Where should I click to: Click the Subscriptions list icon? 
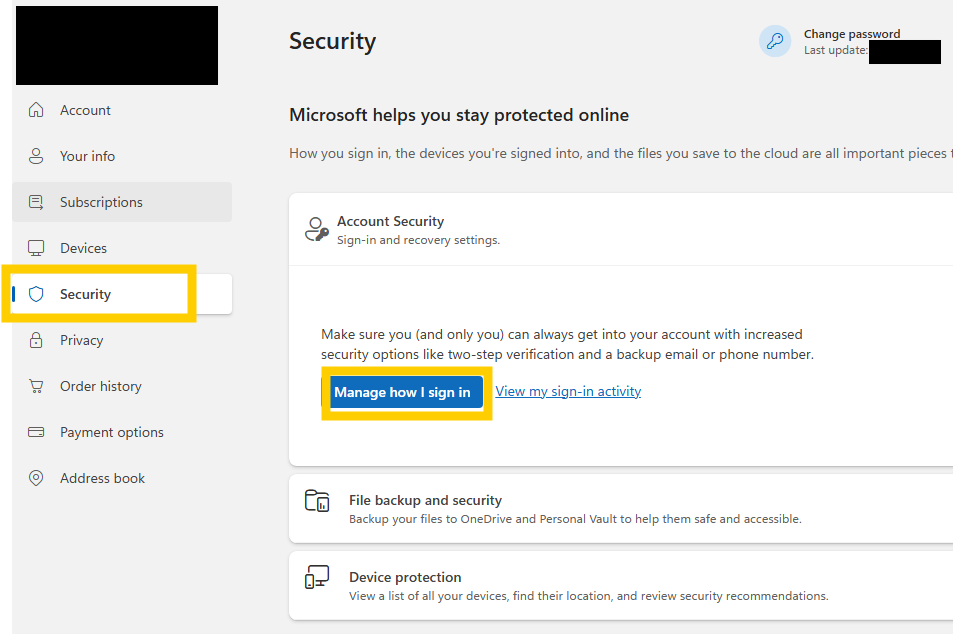pos(37,202)
